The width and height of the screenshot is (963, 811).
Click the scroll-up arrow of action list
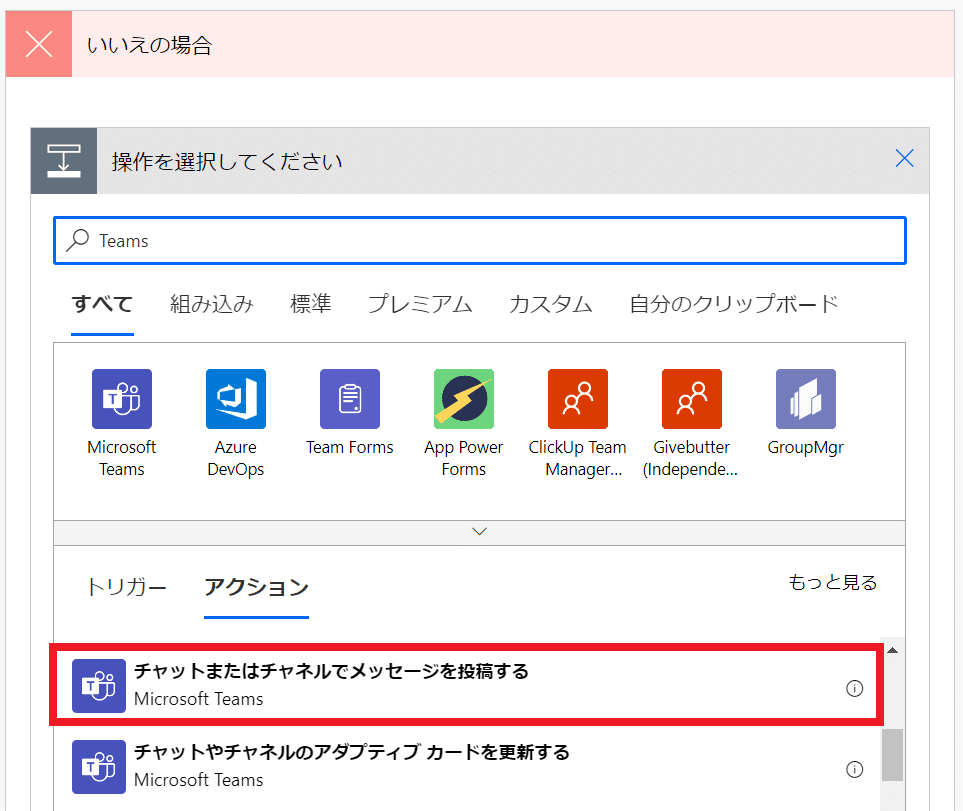(x=892, y=650)
